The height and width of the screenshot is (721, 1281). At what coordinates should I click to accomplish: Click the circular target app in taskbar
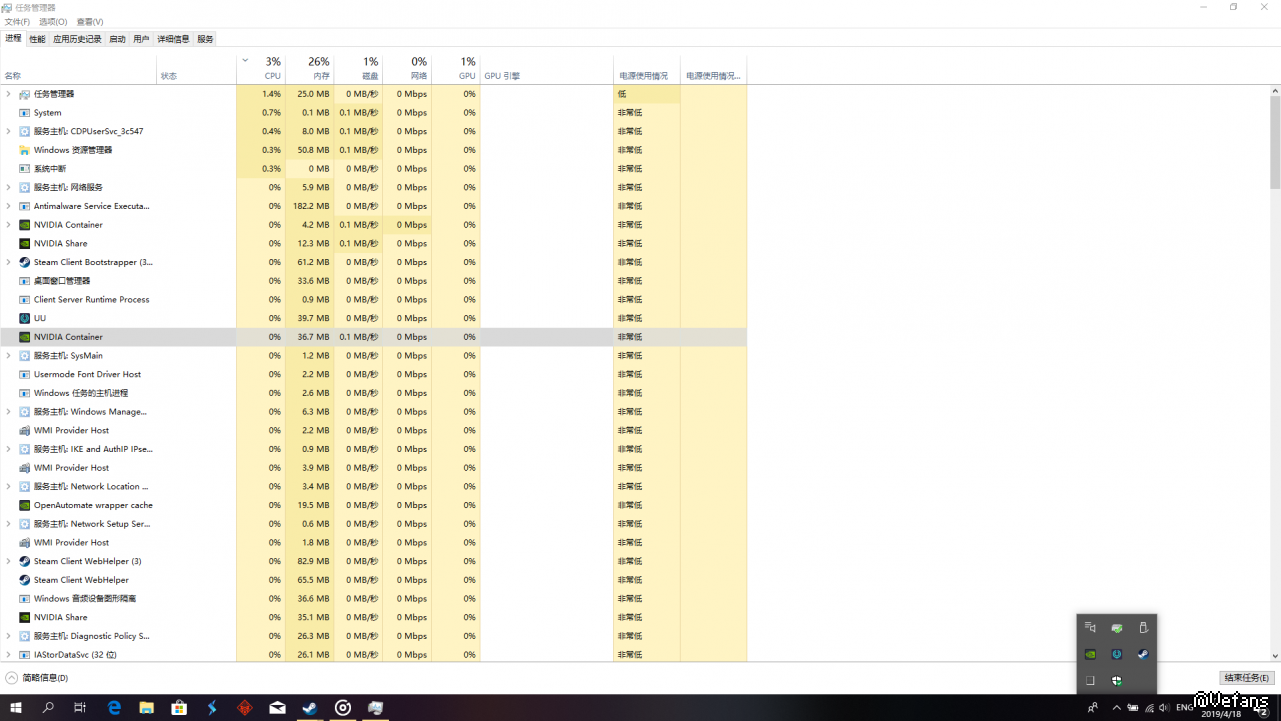click(x=342, y=708)
